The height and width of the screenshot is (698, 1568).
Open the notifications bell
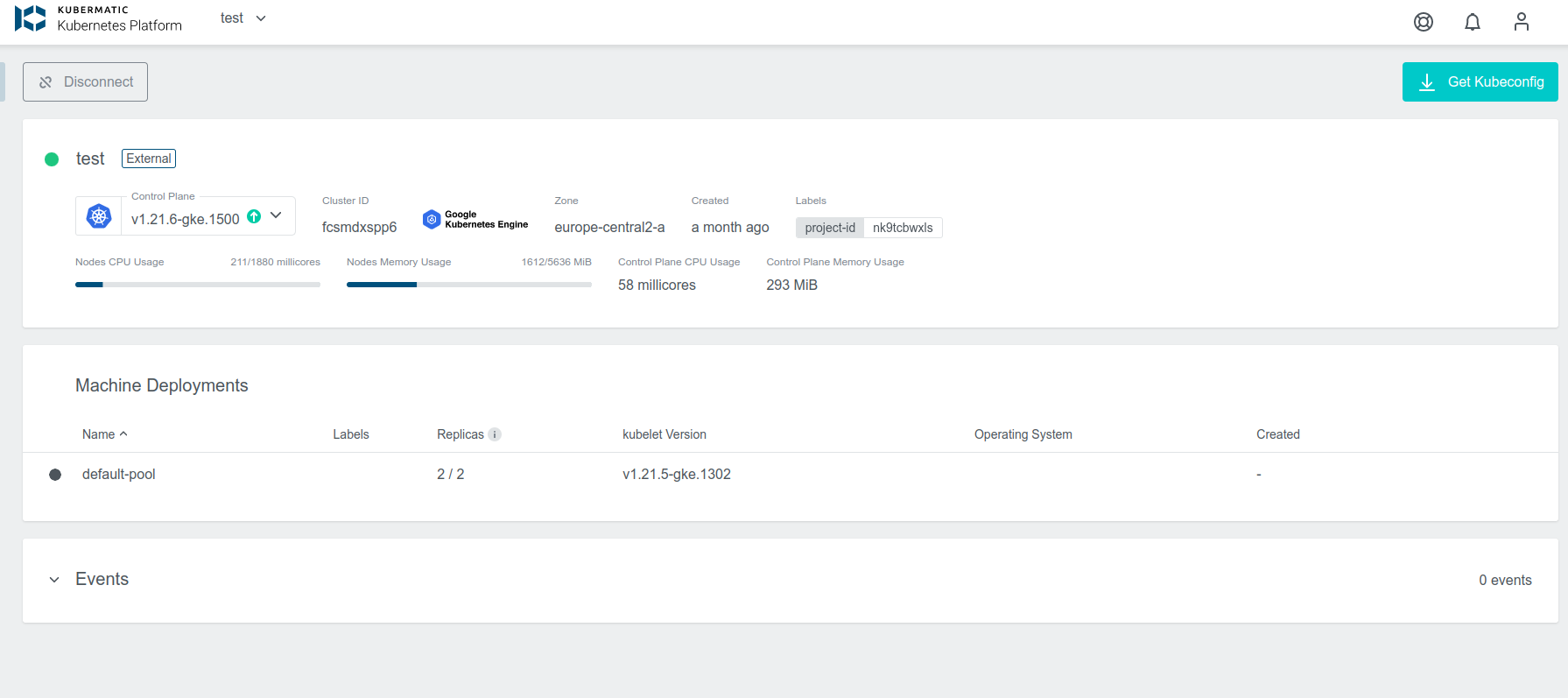click(x=1473, y=22)
